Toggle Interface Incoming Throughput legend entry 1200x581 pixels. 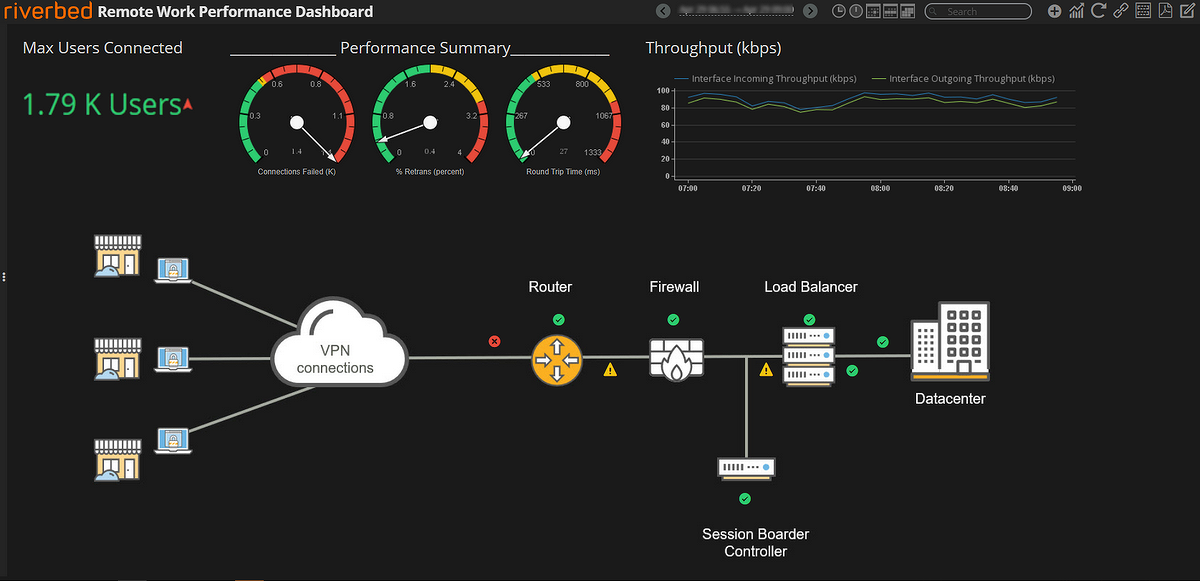point(766,78)
